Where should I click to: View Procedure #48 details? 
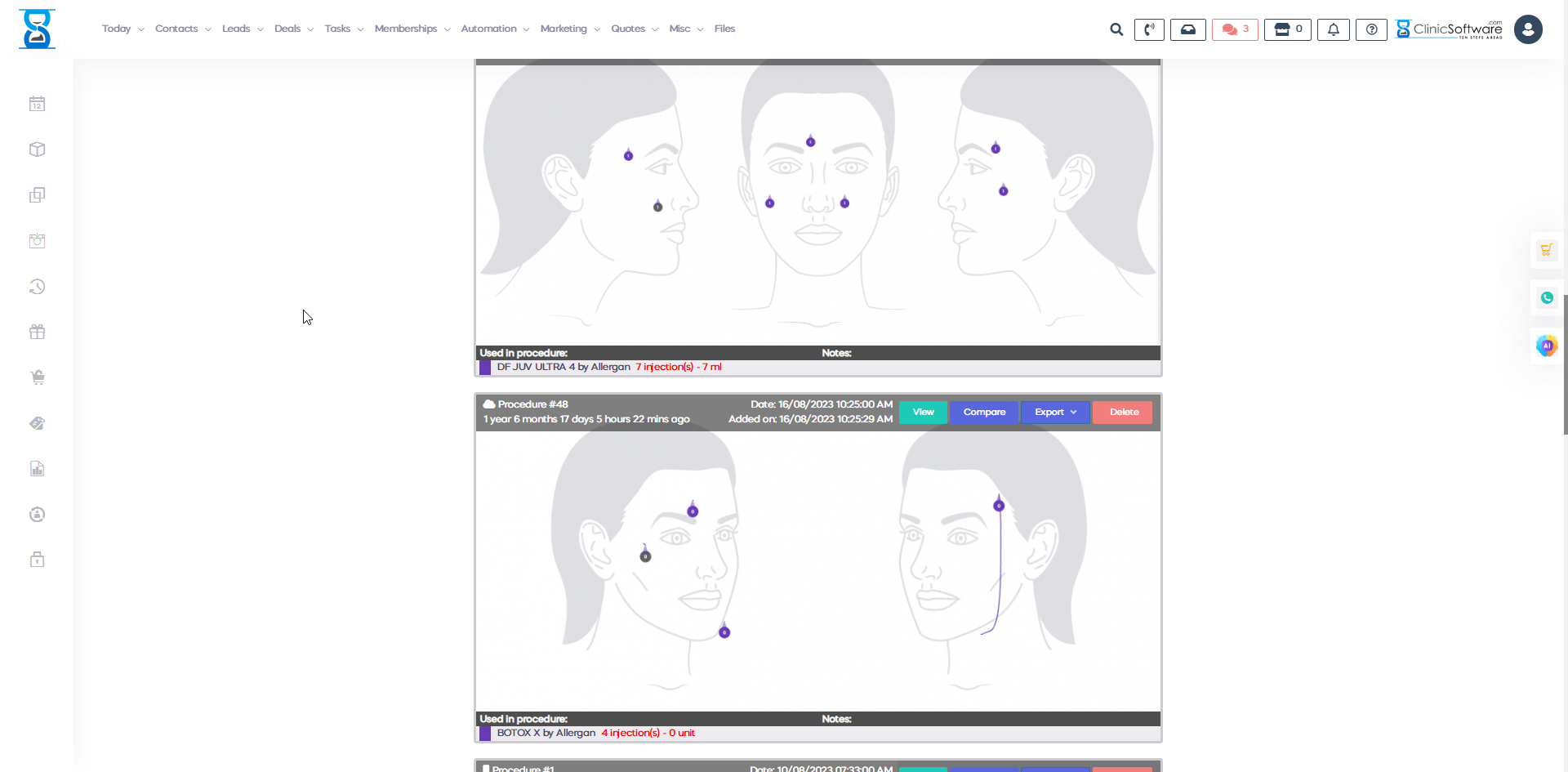(x=922, y=412)
